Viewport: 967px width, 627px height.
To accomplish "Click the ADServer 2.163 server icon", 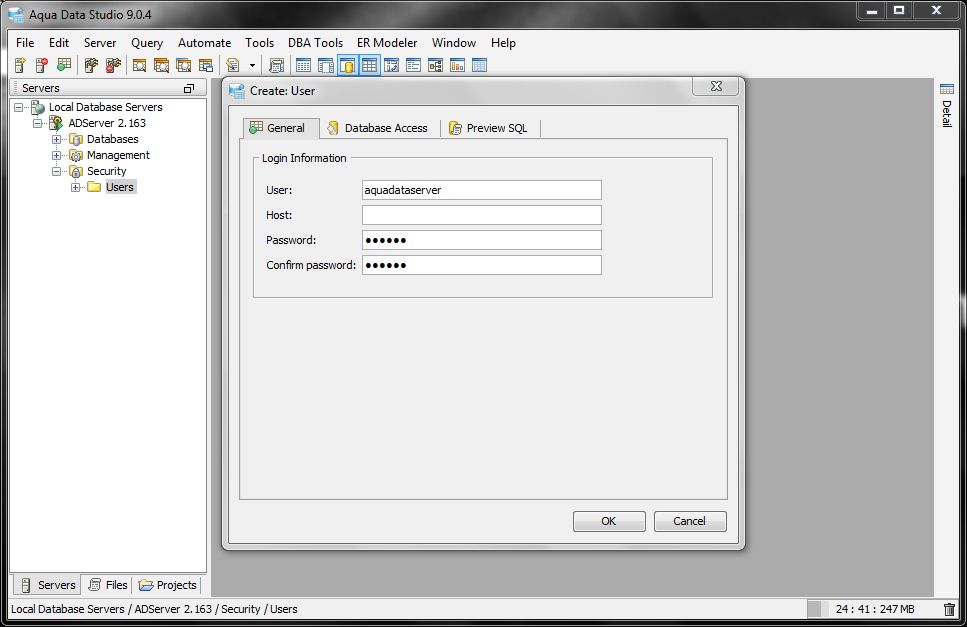I will pyautogui.click(x=56, y=123).
